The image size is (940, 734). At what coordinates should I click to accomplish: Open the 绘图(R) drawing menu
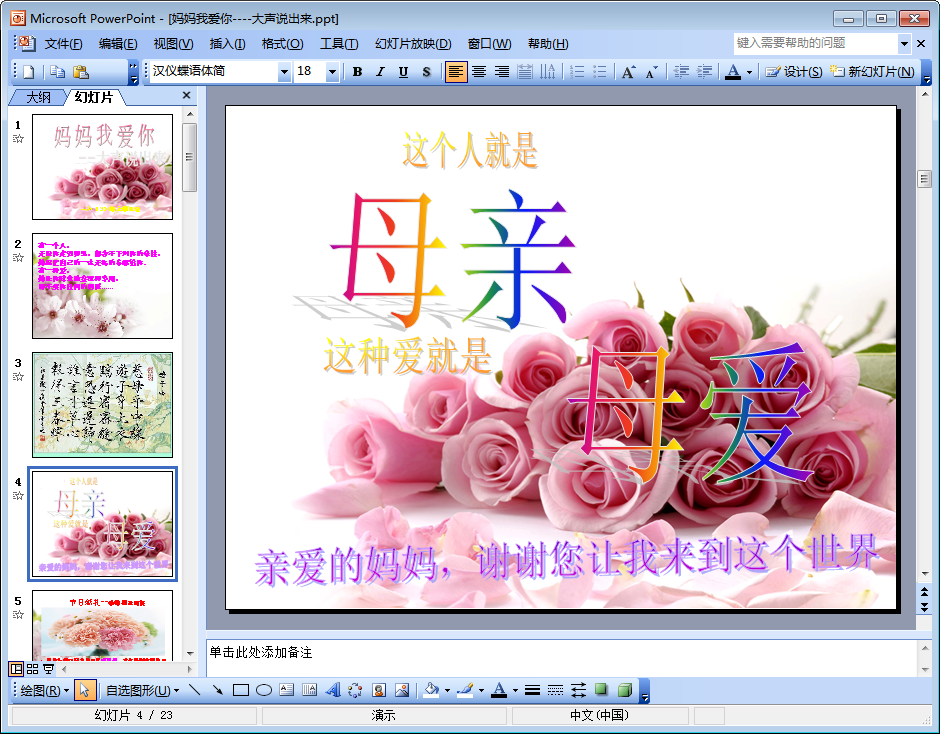45,691
